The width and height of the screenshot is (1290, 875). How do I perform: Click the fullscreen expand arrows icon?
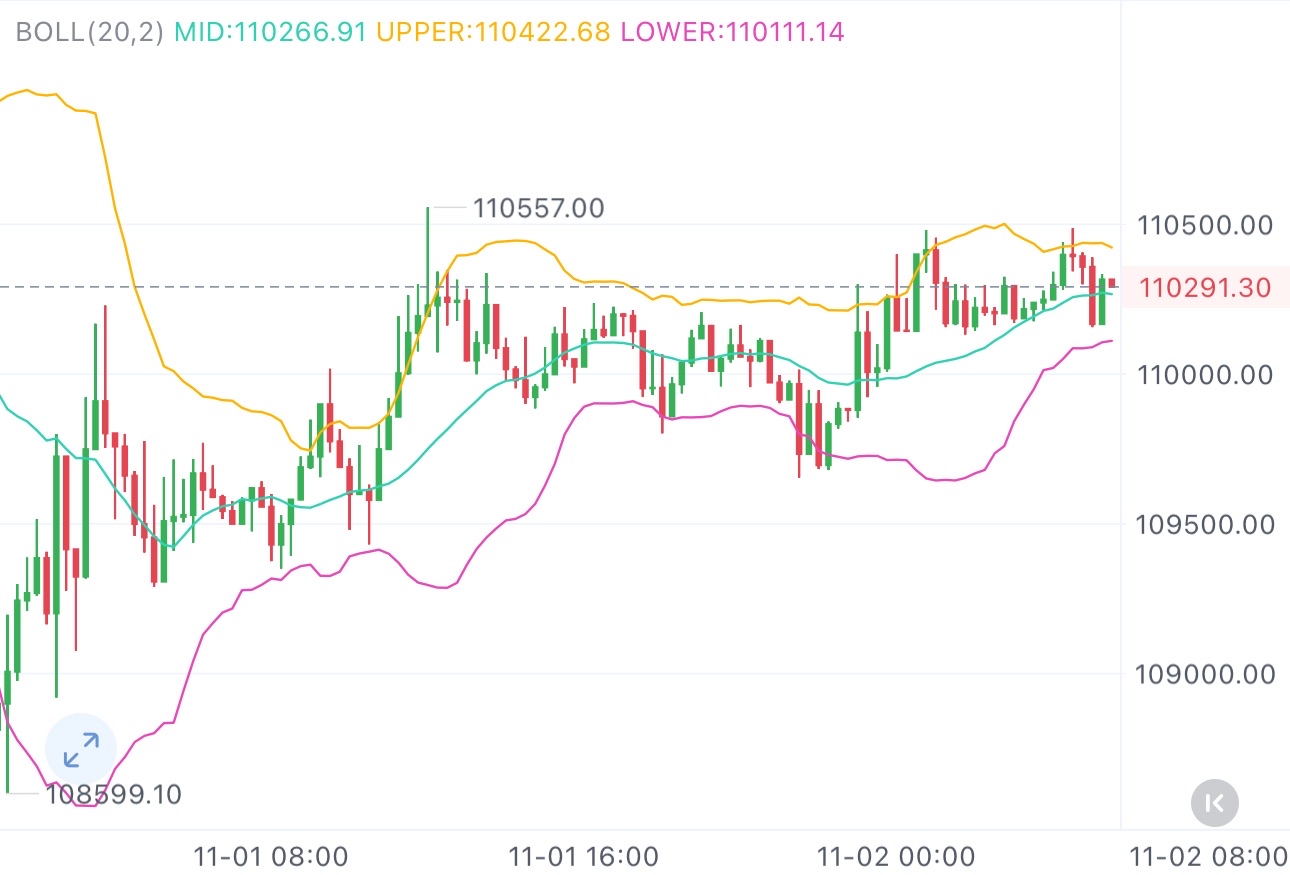[81, 749]
